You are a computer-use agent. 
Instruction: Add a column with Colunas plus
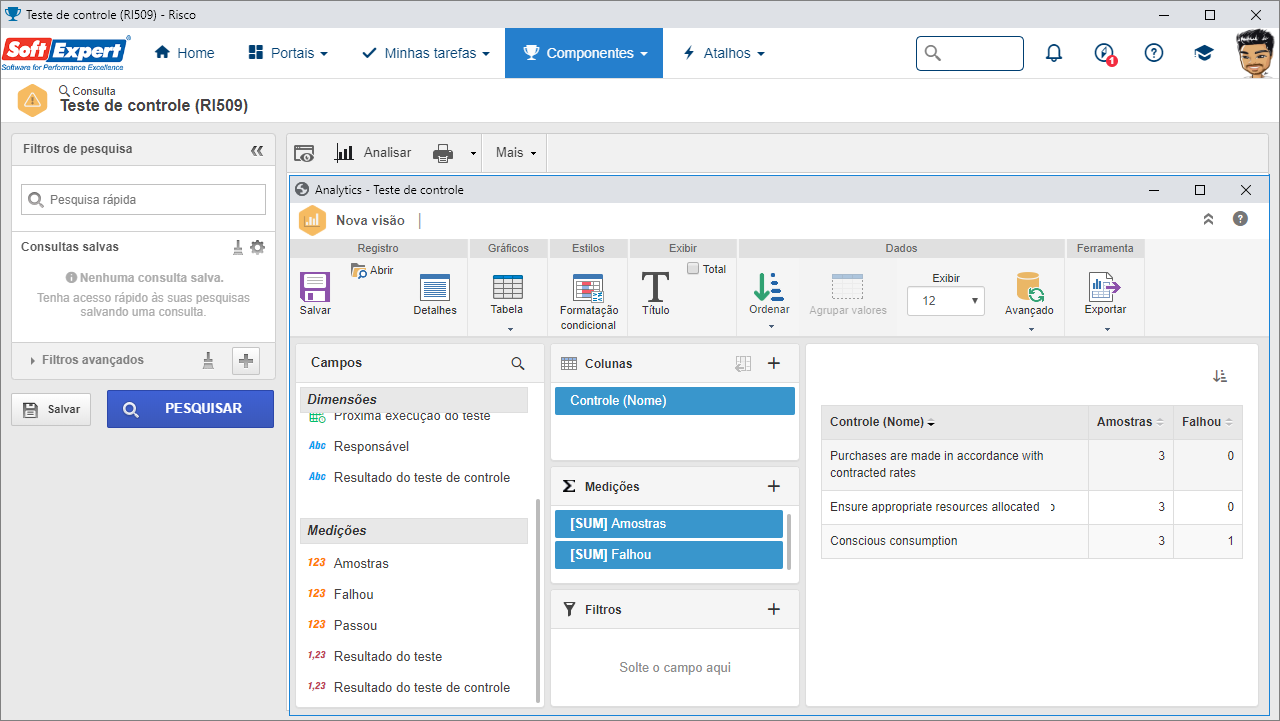[773, 363]
